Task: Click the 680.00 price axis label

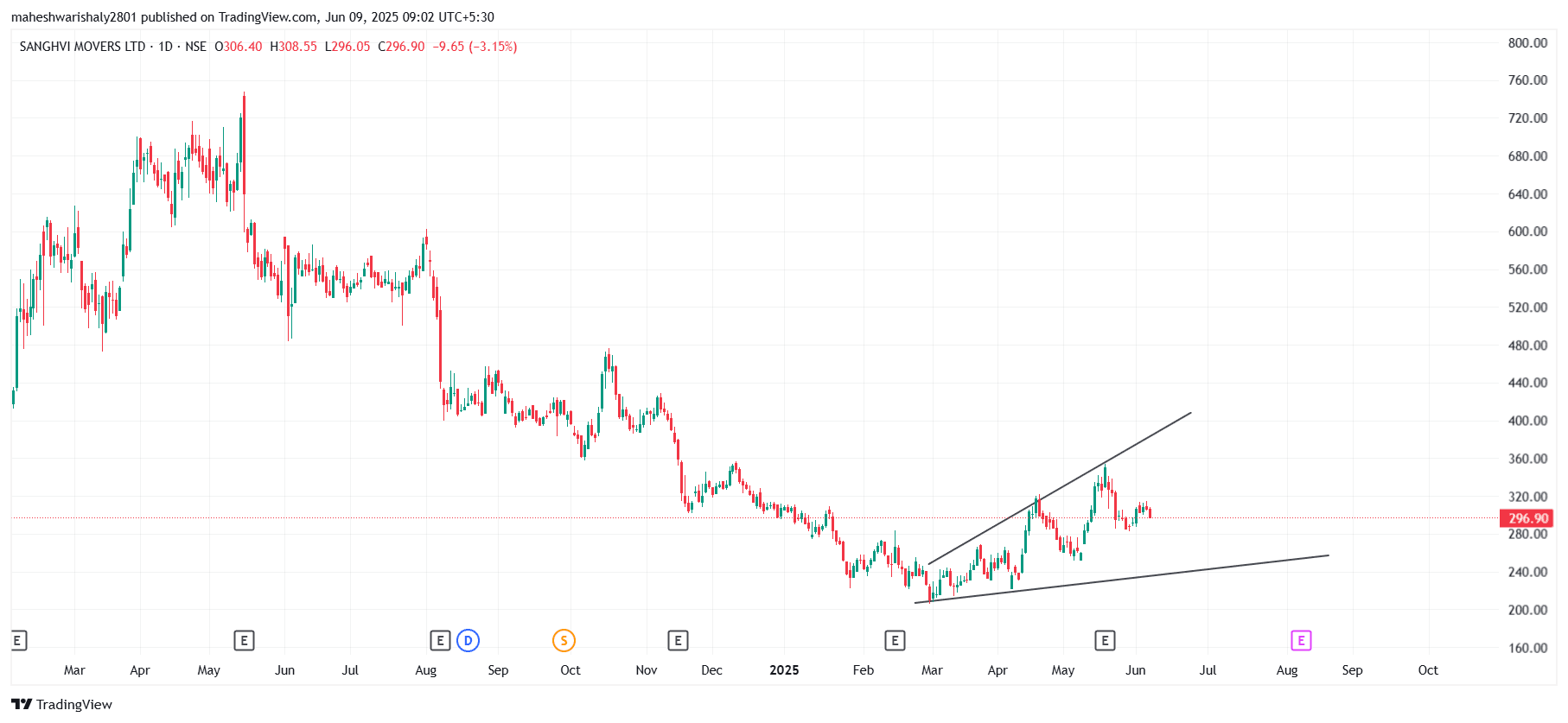Action: (1527, 156)
